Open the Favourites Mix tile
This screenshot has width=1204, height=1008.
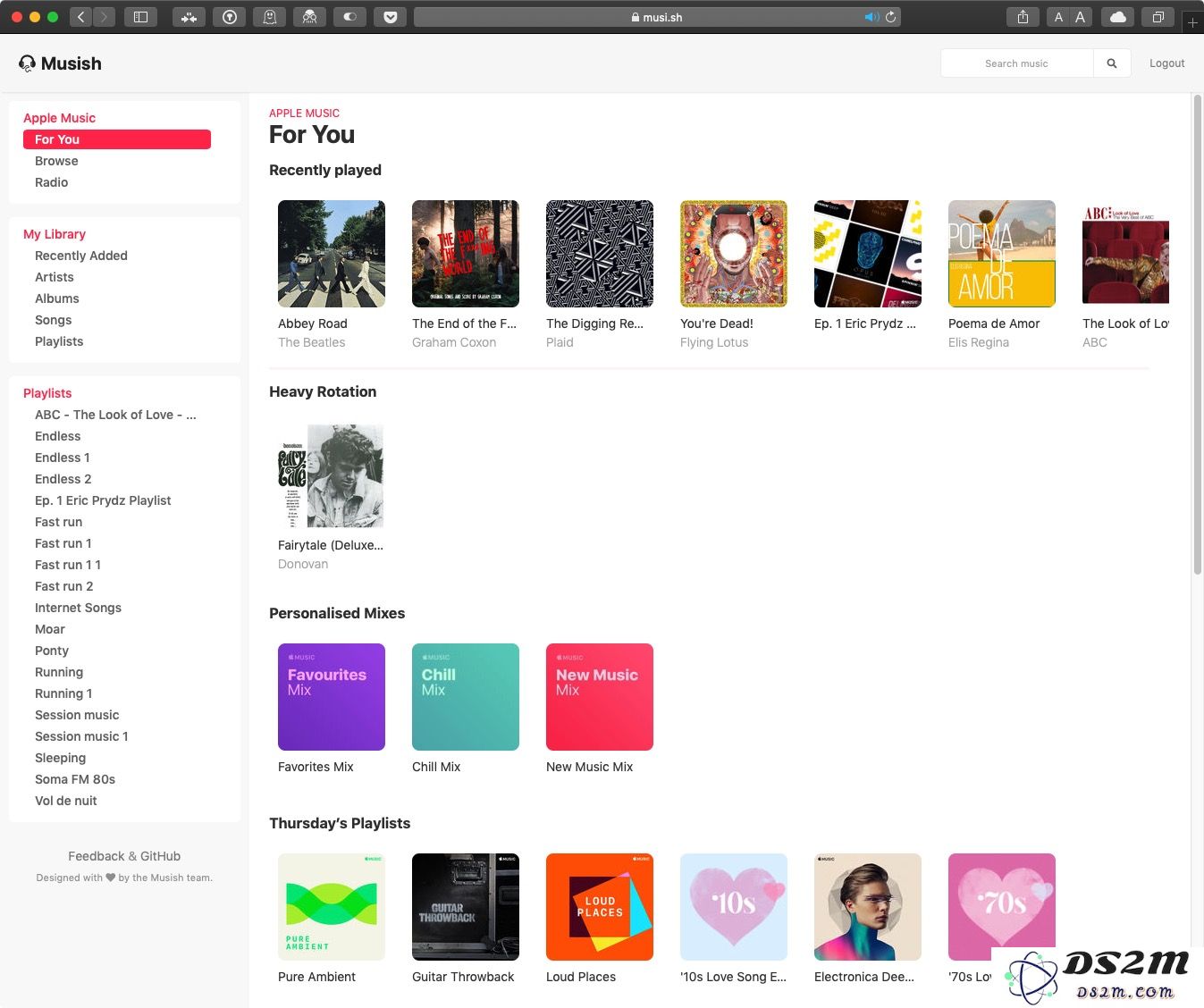[332, 697]
